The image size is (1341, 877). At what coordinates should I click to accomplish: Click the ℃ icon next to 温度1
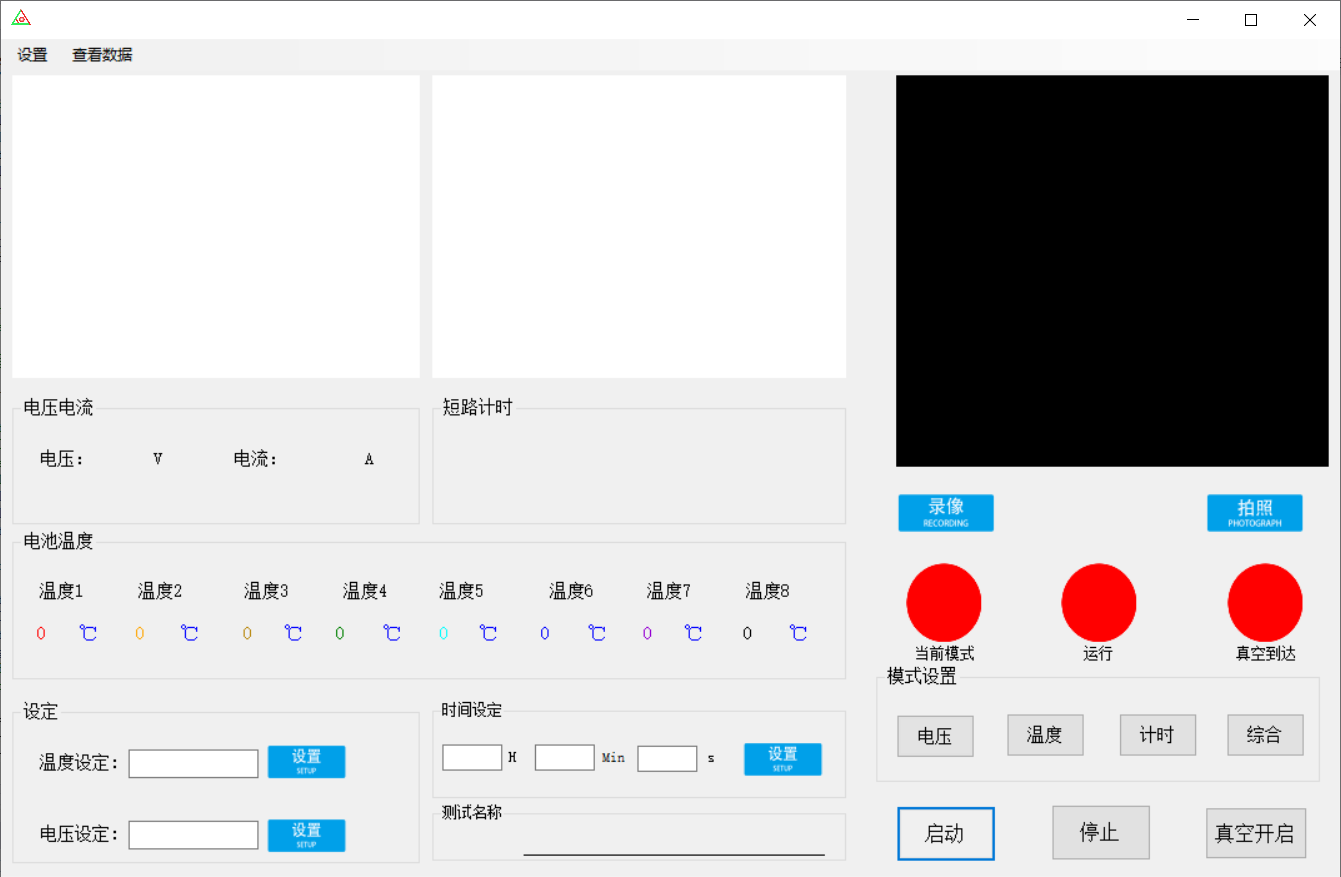click(x=88, y=633)
